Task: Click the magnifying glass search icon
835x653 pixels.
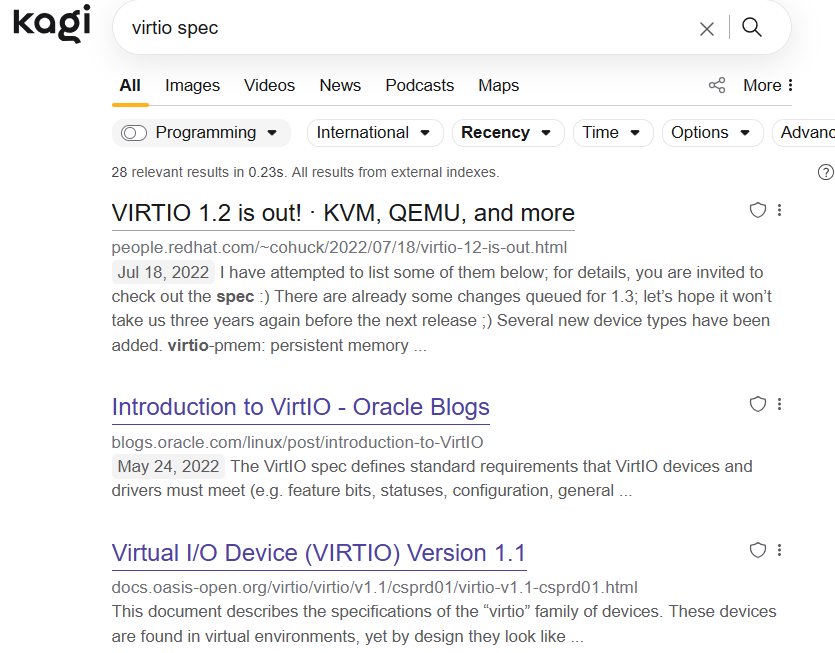Action: pos(752,28)
